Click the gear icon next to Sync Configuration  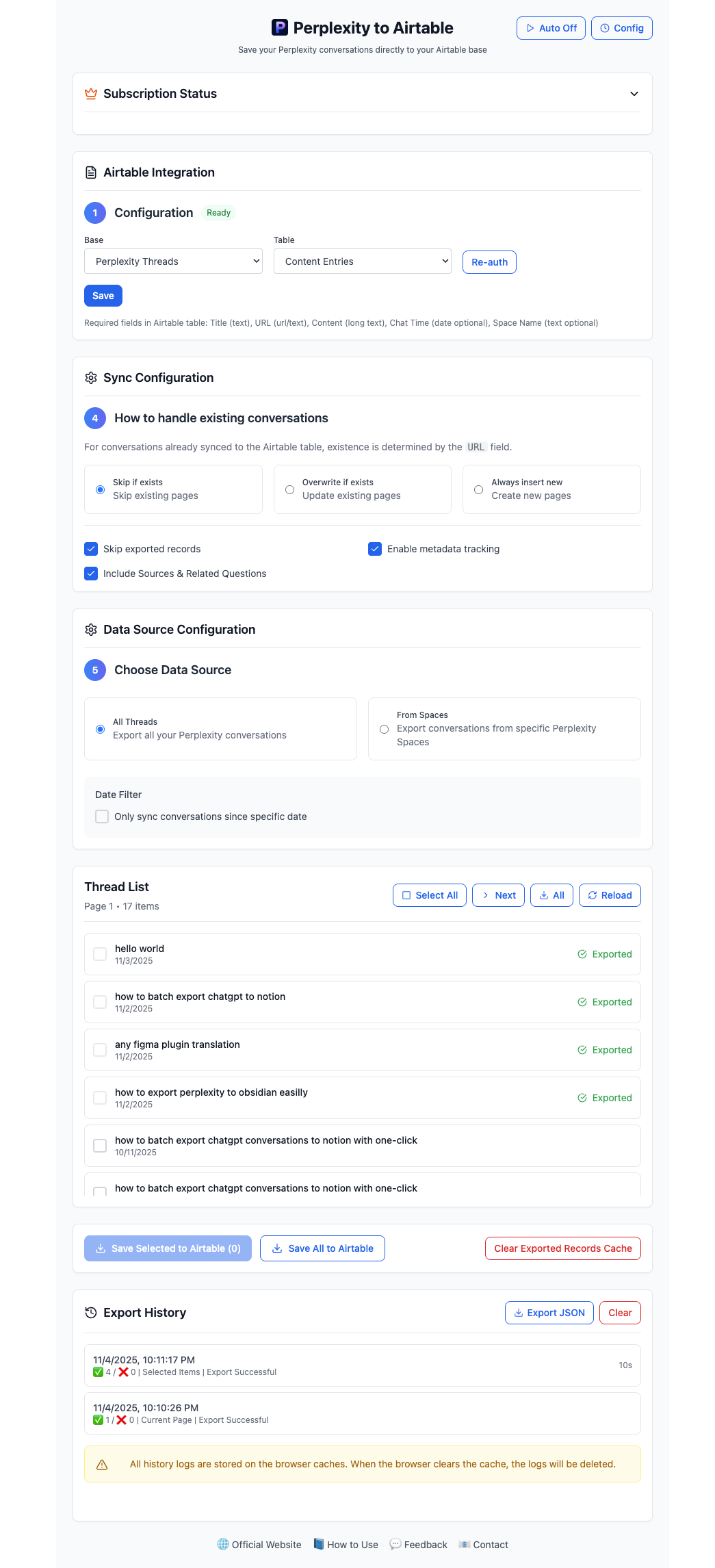pyautogui.click(x=91, y=378)
